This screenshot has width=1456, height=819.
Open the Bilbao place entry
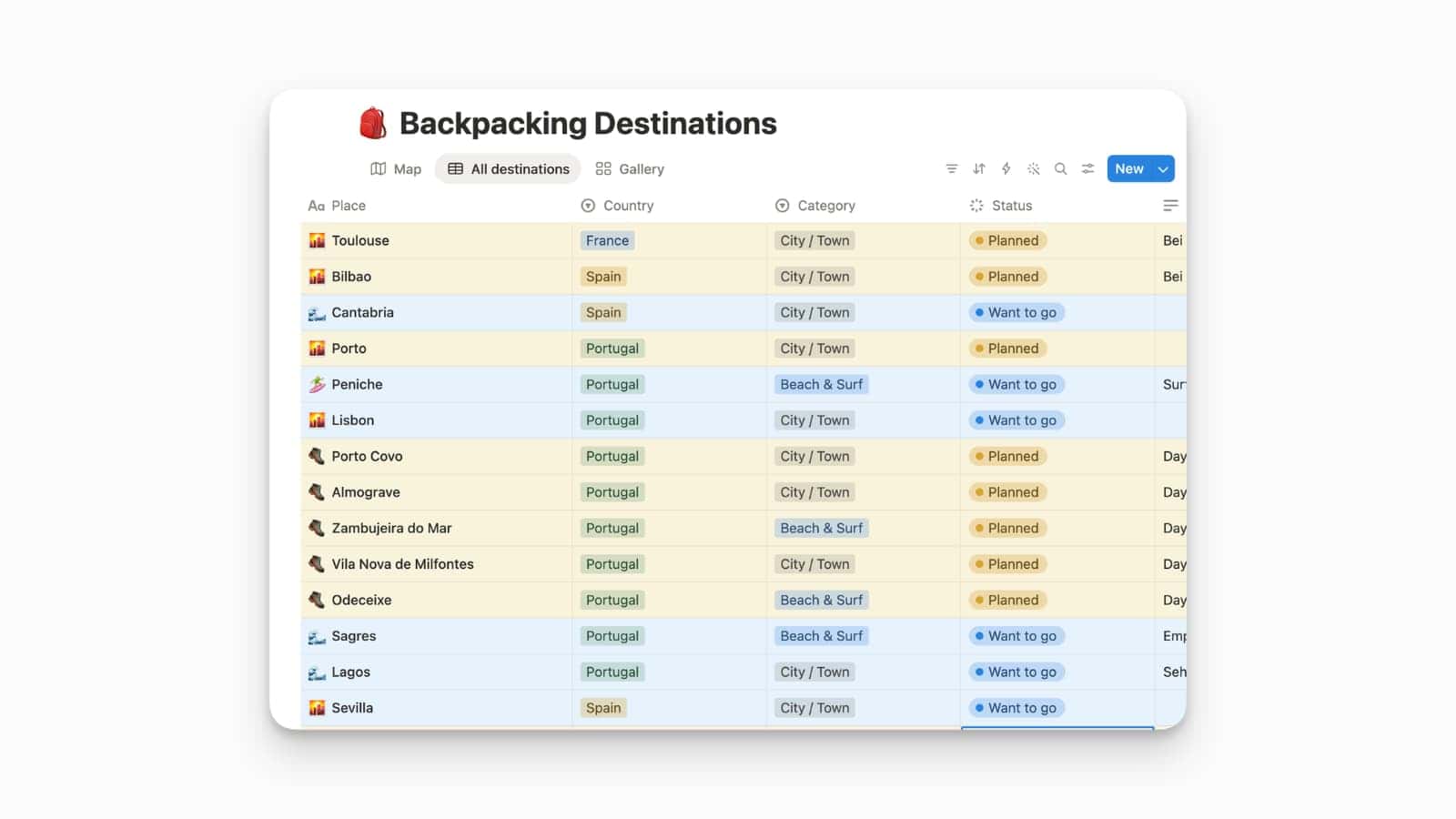(x=351, y=277)
